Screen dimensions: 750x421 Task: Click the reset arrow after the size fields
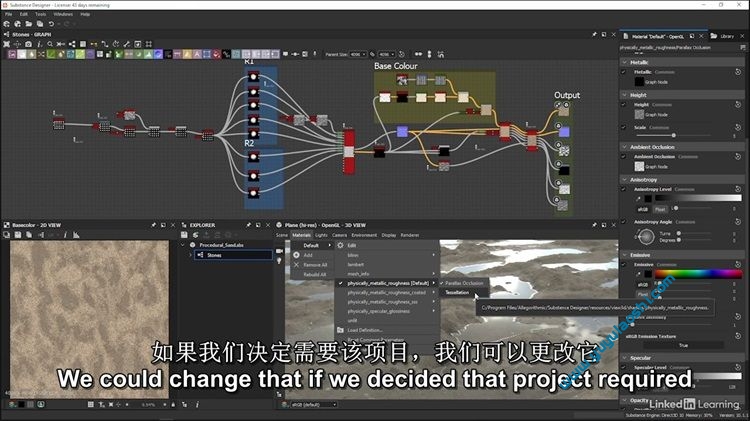(402, 54)
